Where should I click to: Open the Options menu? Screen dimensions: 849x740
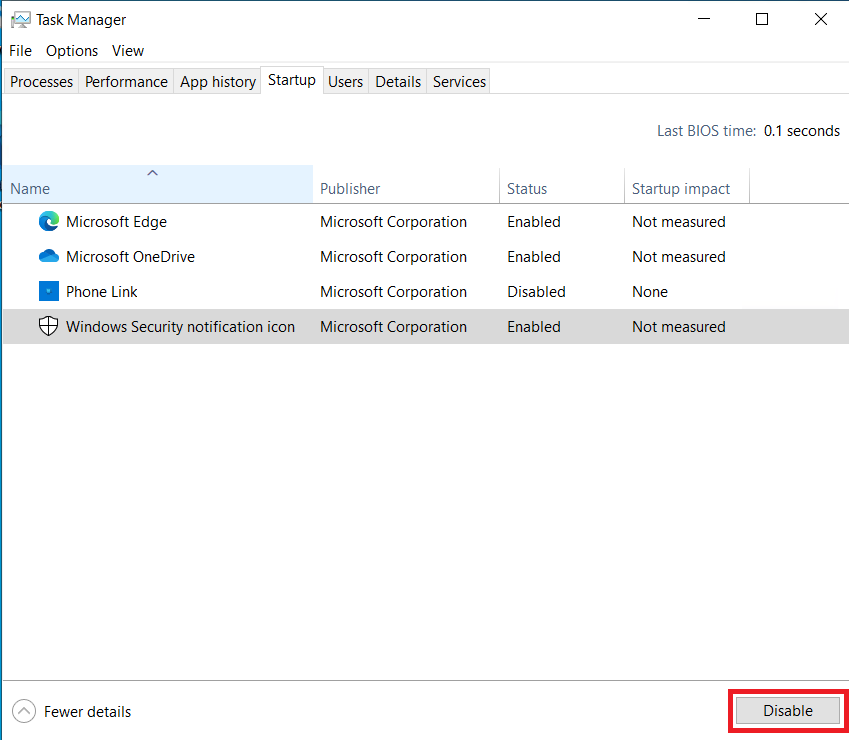coord(72,51)
